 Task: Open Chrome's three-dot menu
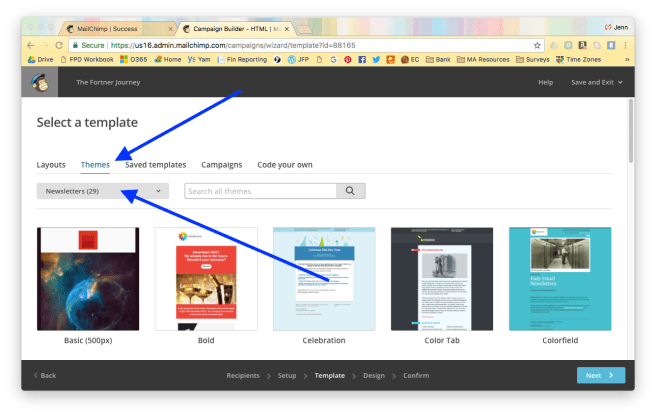tap(625, 45)
